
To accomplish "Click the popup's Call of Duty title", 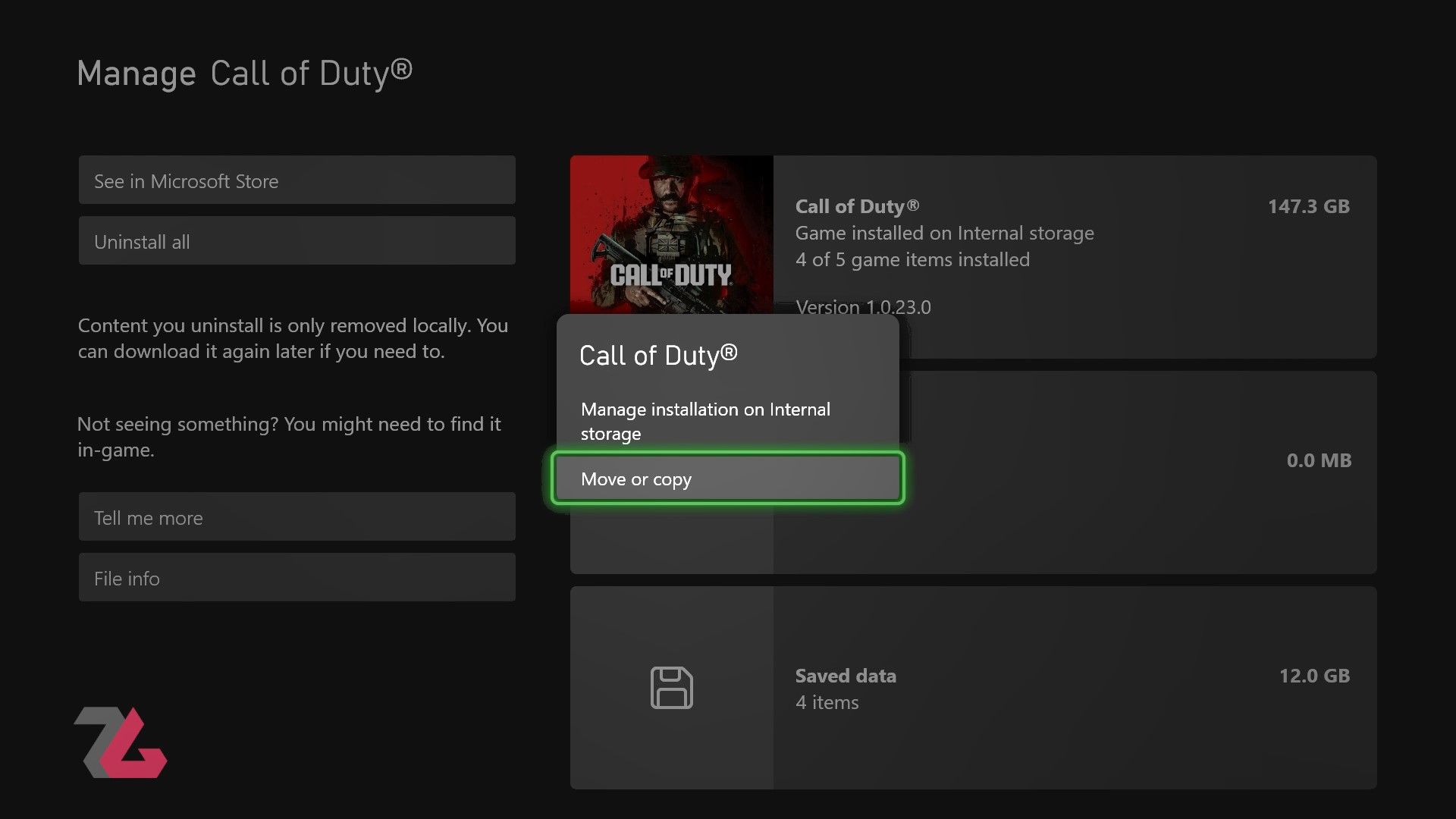I will (x=658, y=355).
